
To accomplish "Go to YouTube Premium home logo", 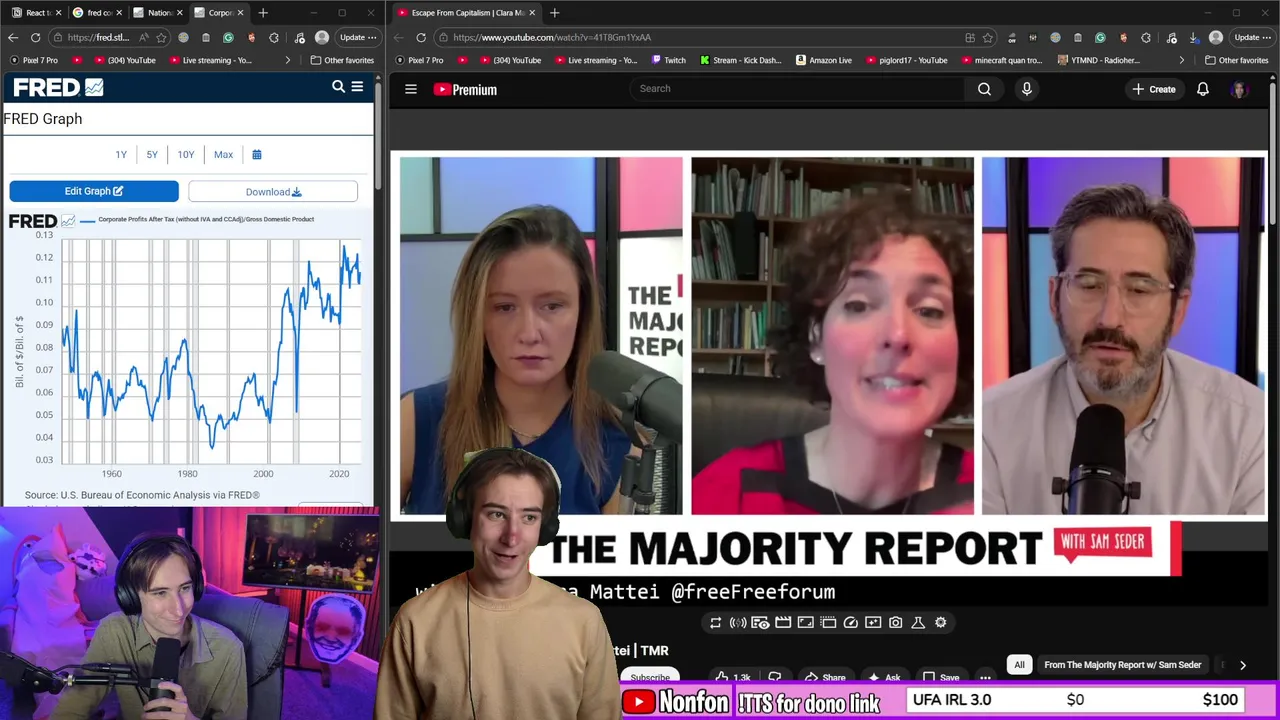I will 465,89.
